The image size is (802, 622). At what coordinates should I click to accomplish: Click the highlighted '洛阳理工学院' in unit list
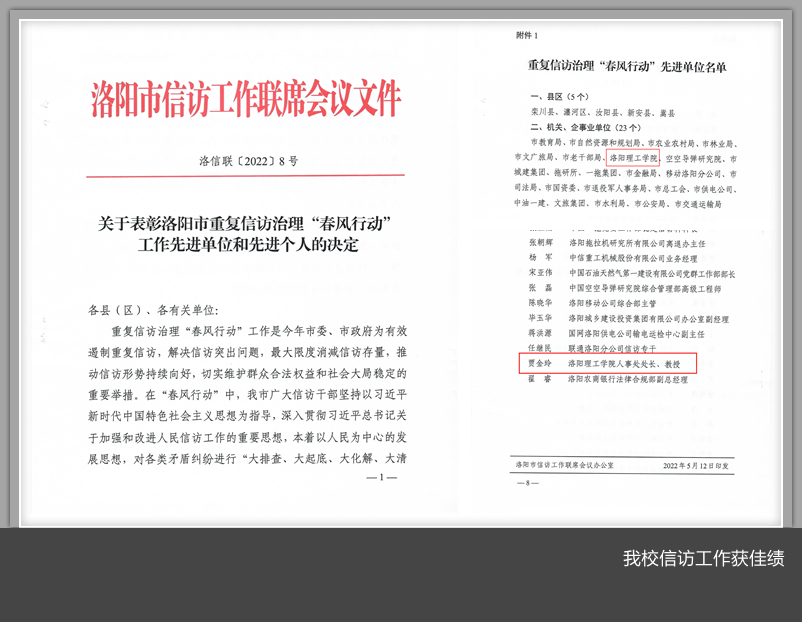pos(633,158)
